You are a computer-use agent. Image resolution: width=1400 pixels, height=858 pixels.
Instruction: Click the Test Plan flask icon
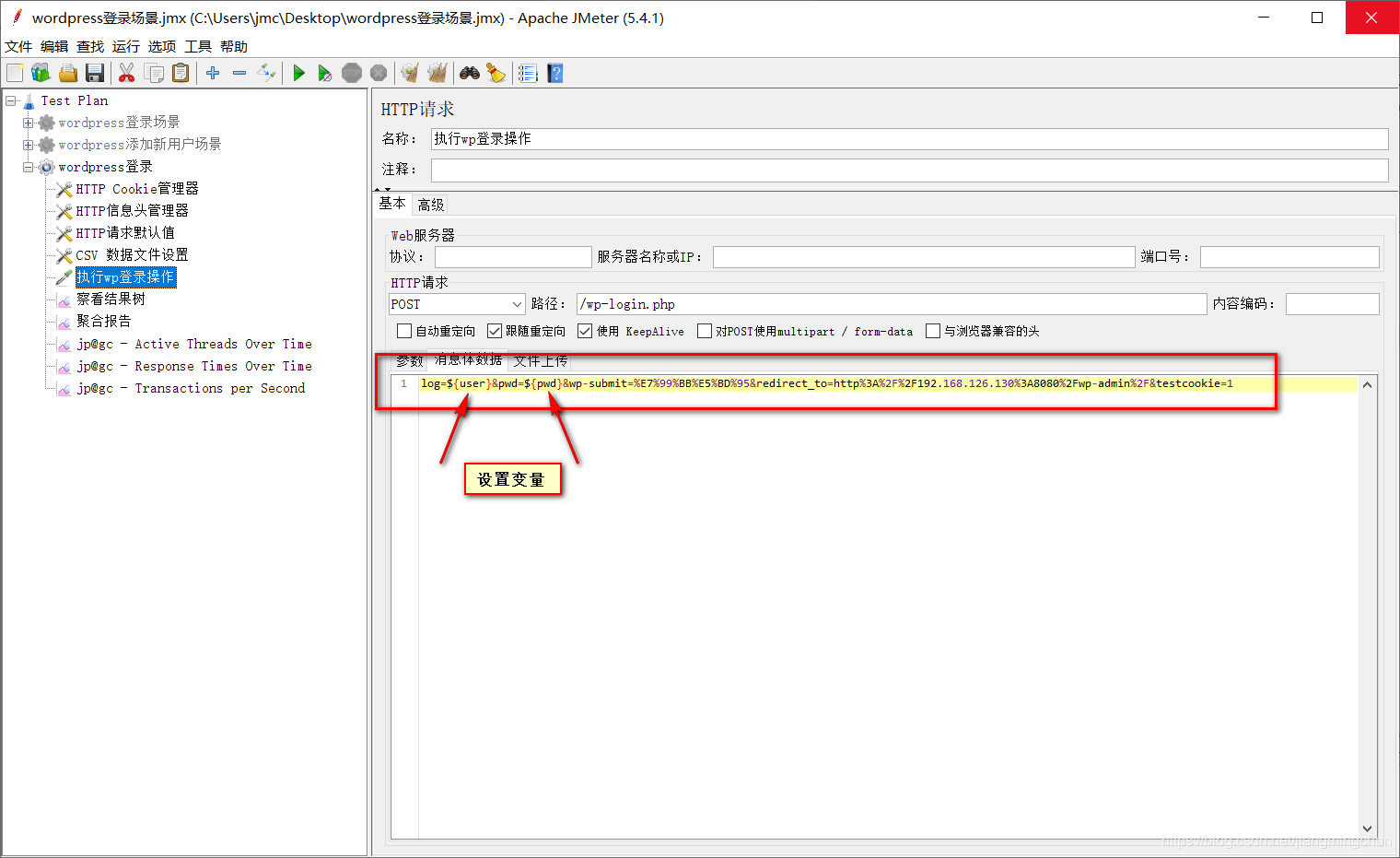29,100
